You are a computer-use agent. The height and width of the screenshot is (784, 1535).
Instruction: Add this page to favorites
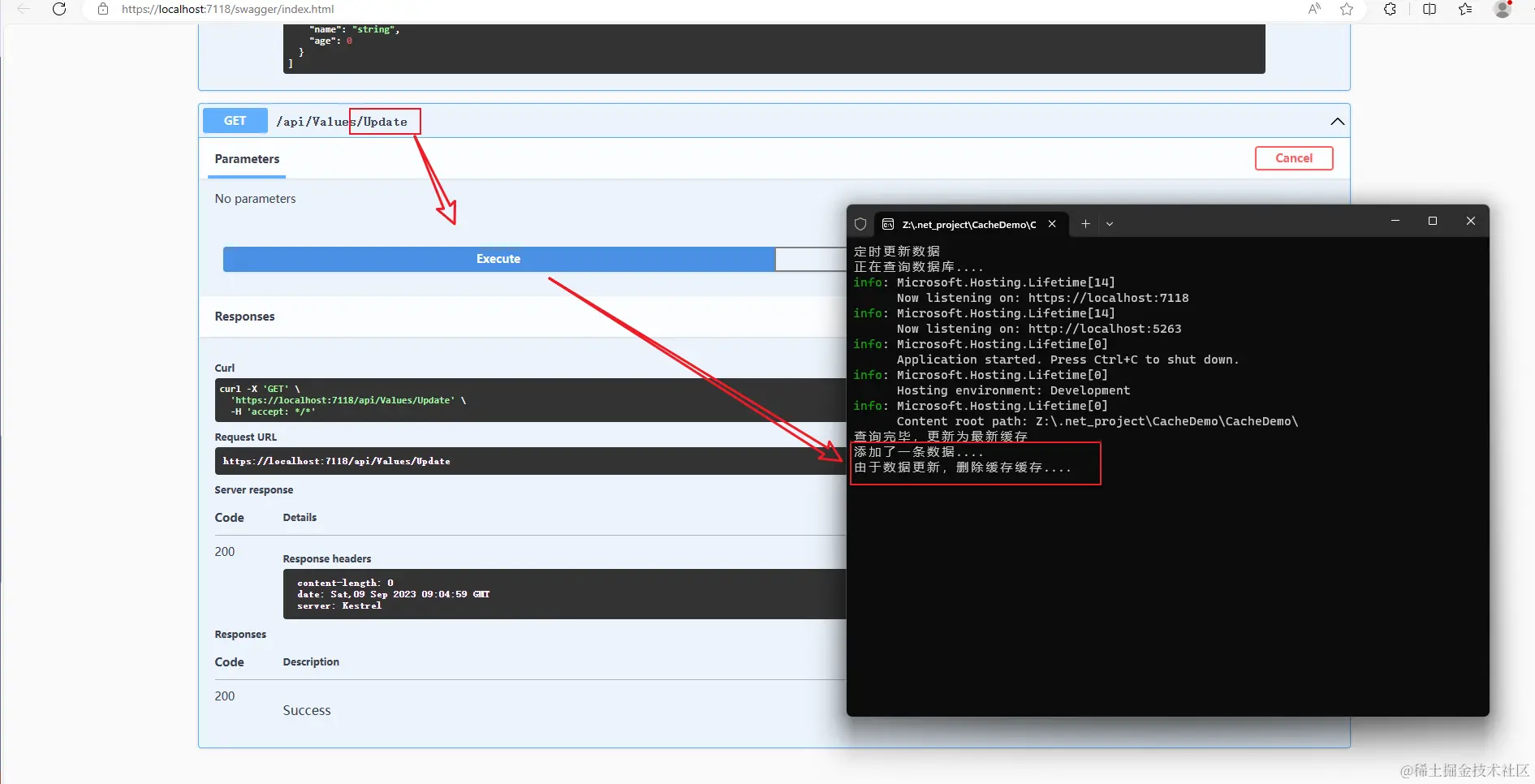coord(1347,9)
